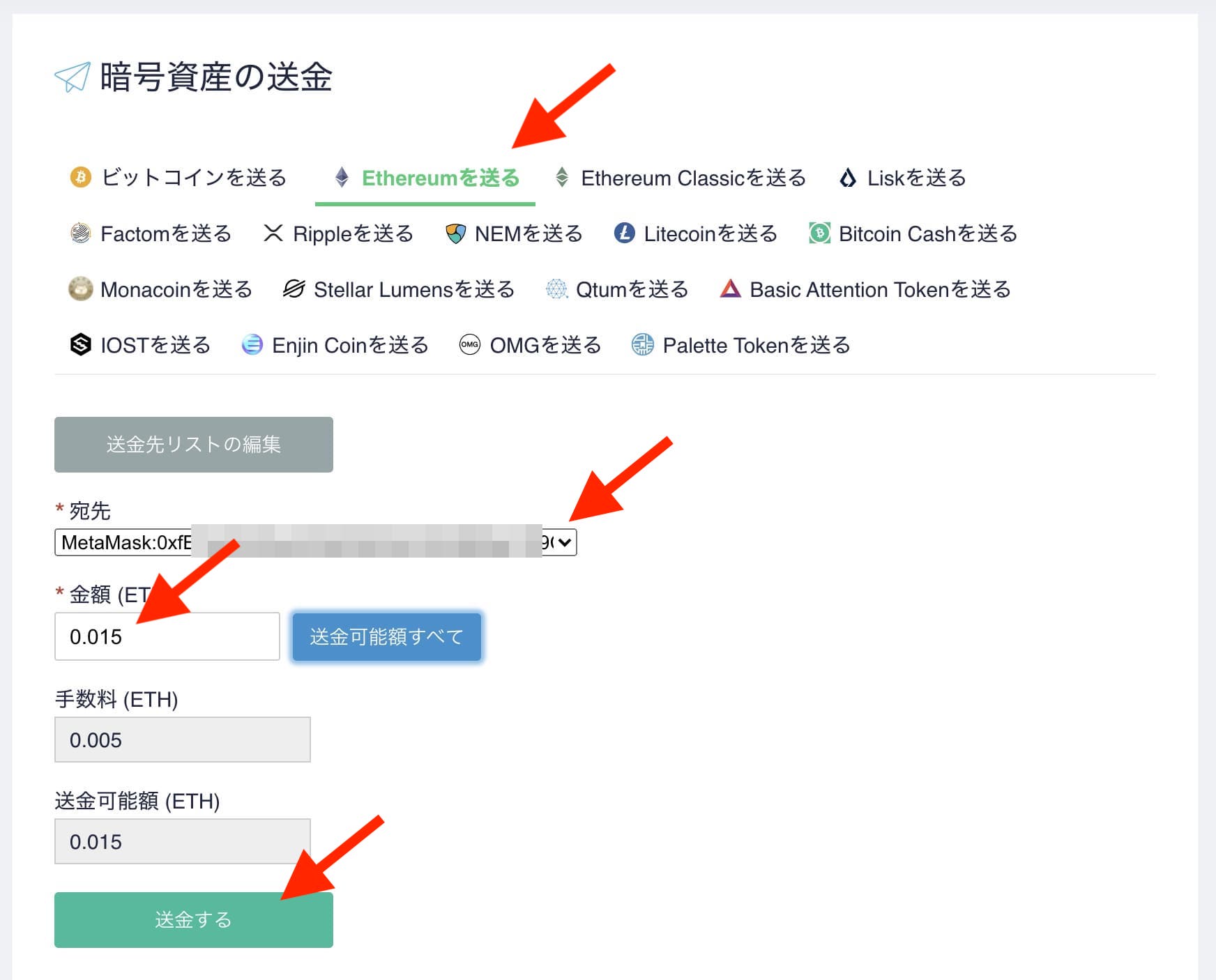1216x980 pixels.
Task: Click the IOST hexagon icon
Action: coord(80,345)
